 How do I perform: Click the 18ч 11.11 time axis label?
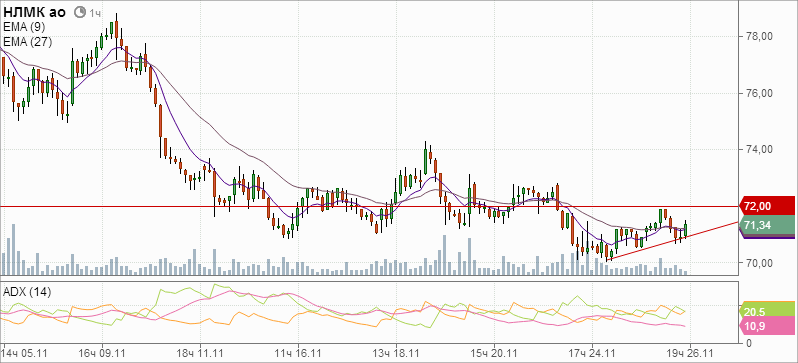coord(201,352)
